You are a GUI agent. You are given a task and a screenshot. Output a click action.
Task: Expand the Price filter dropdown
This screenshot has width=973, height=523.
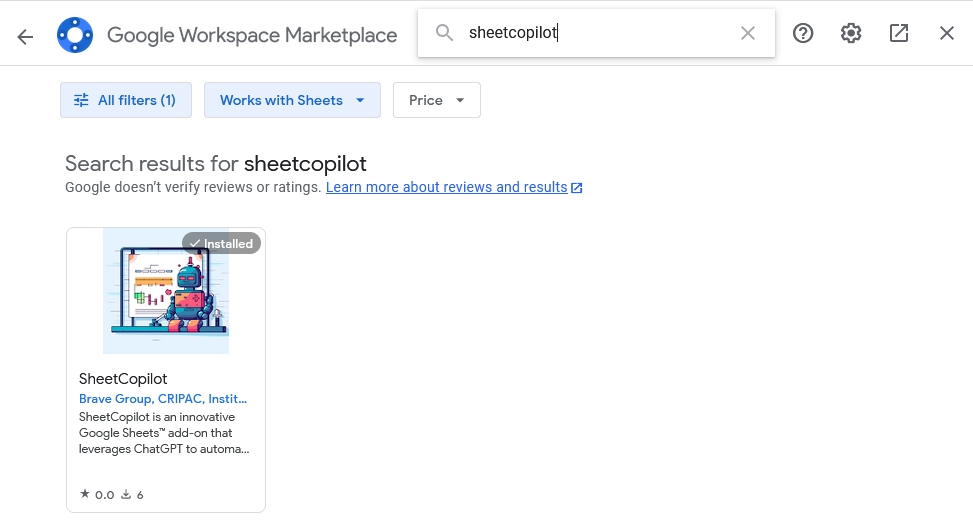(437, 100)
